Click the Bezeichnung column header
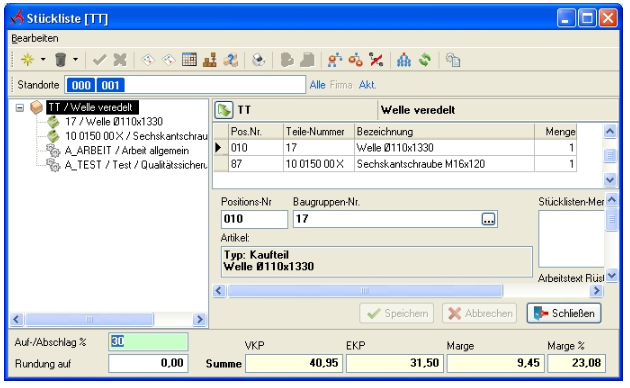 [x=444, y=132]
